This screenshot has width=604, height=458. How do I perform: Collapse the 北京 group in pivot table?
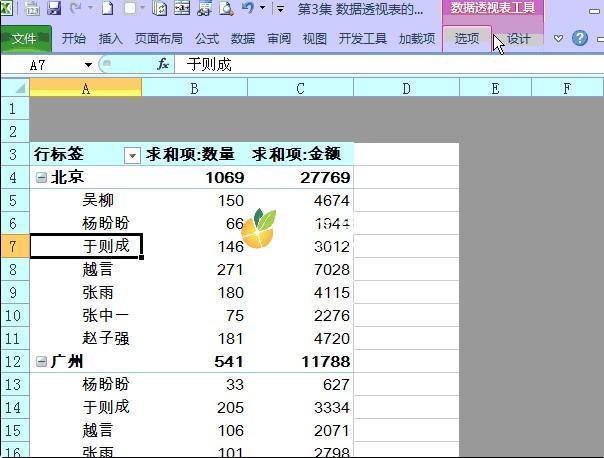click(x=40, y=177)
